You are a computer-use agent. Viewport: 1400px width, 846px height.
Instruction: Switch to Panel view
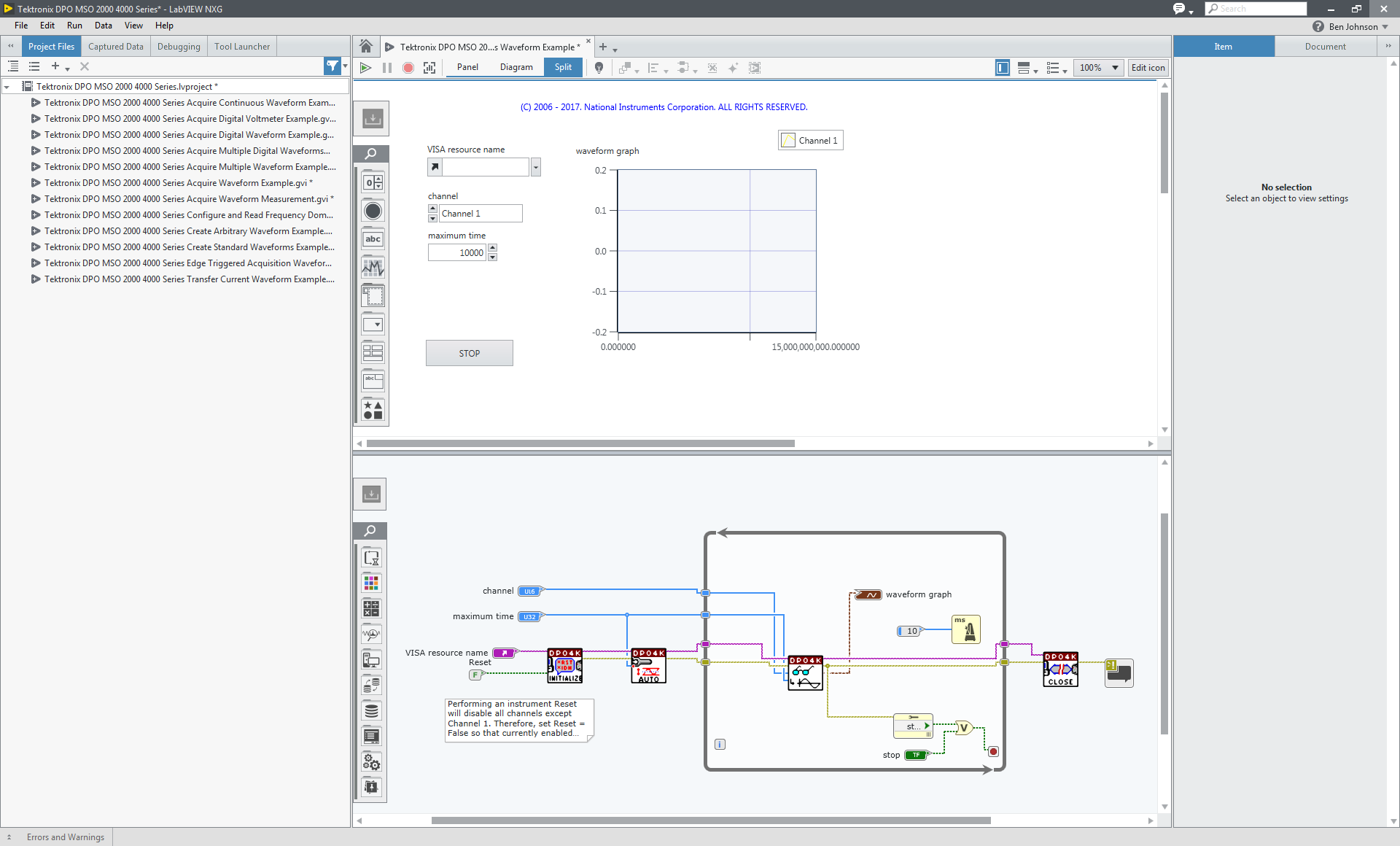467,67
